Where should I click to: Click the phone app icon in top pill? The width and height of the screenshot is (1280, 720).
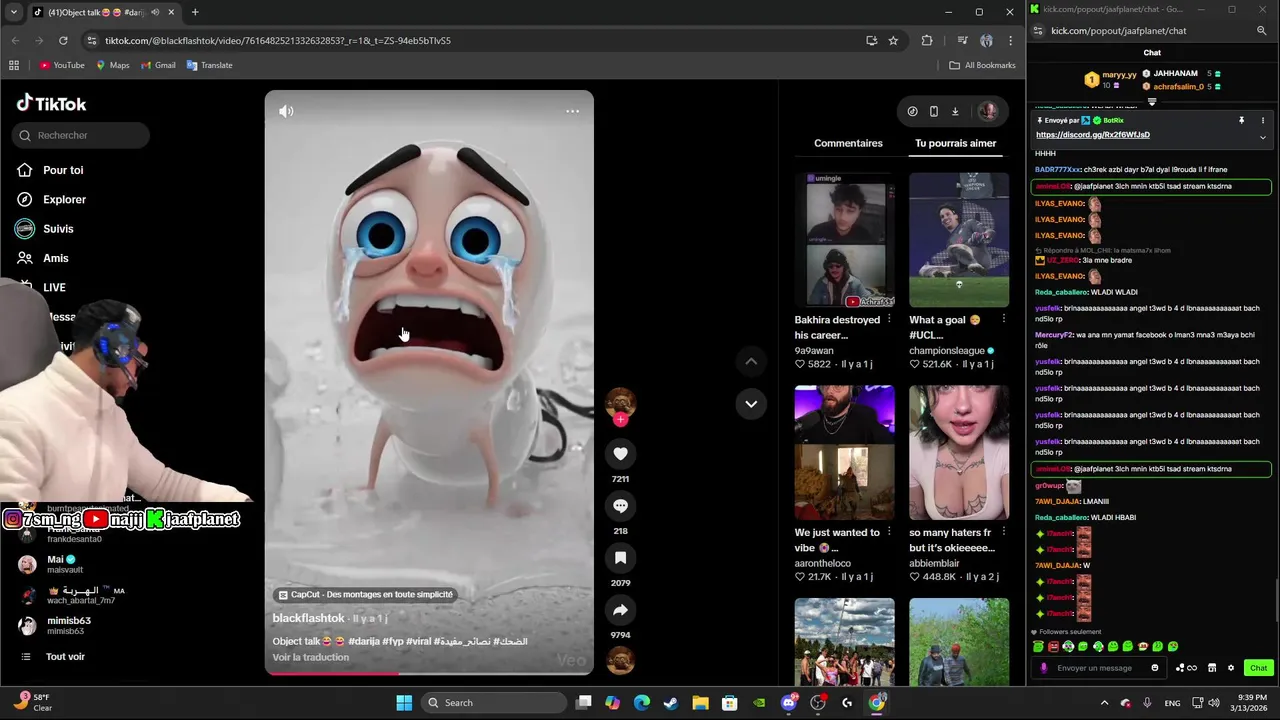pyautogui.click(x=933, y=111)
